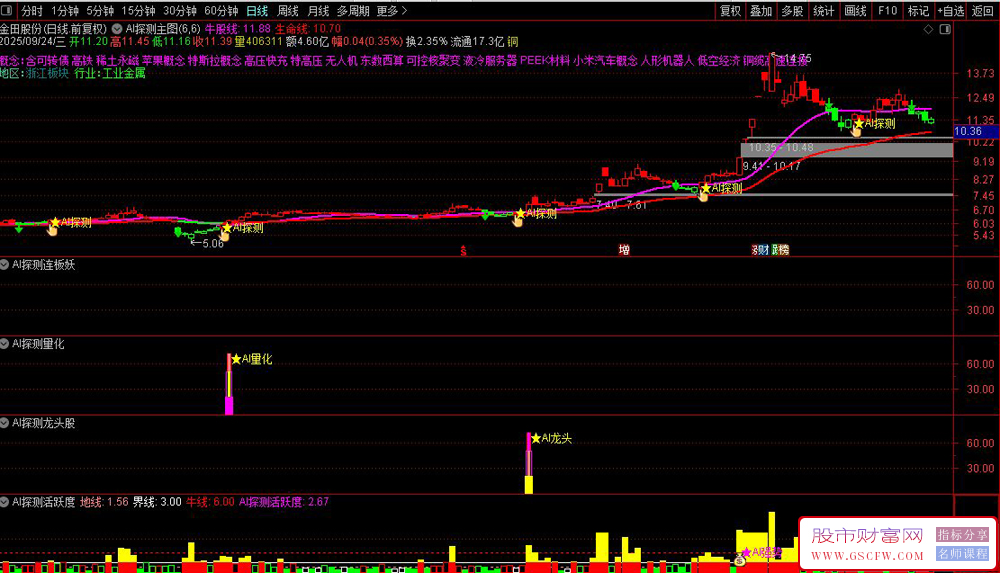This screenshot has height=573, width=1000.
Task: Open AI探测主图 indicator dropdown circle
Action: tap(117, 29)
